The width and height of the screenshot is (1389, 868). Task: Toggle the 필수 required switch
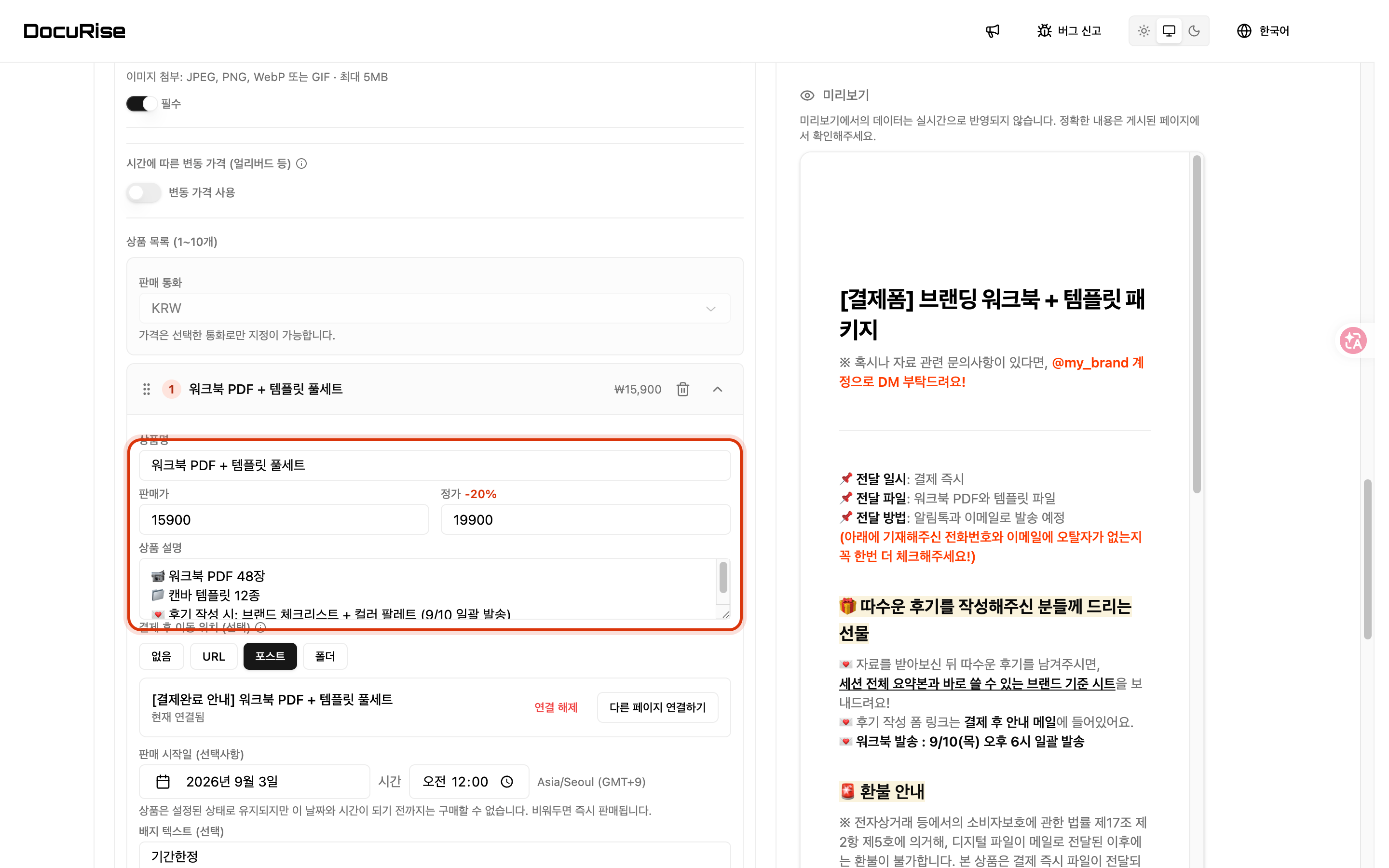[x=141, y=104]
